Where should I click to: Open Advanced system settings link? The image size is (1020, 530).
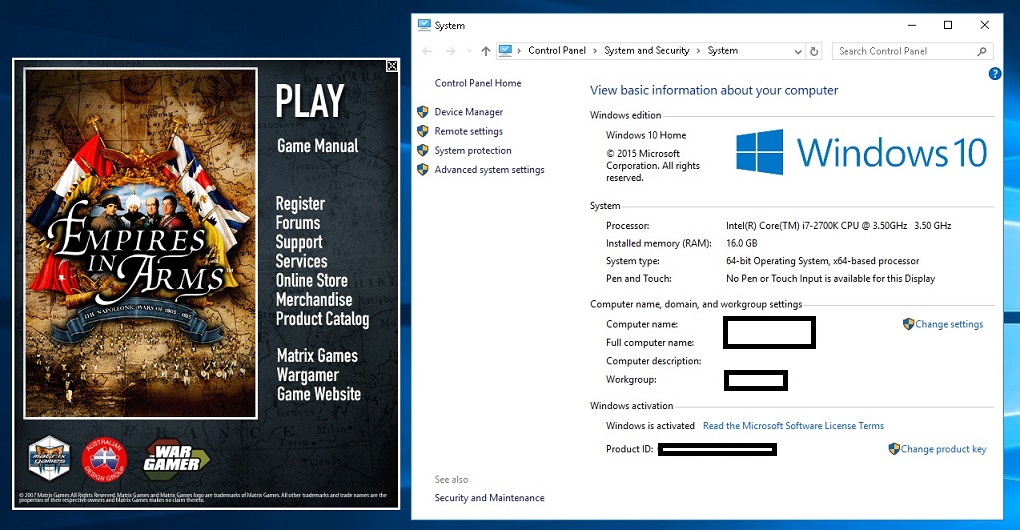[x=489, y=170]
